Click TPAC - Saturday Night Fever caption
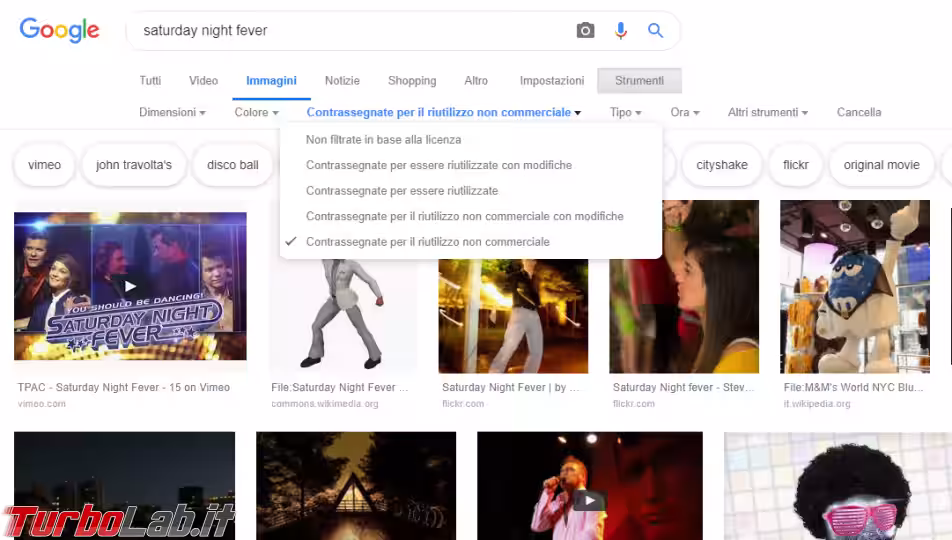The image size is (952, 540). [124, 388]
